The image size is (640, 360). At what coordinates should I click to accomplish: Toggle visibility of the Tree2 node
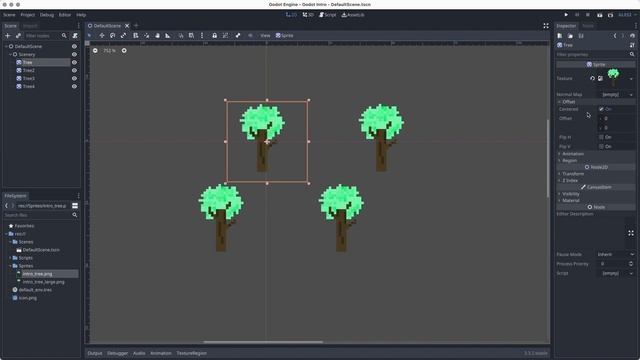coord(74,70)
